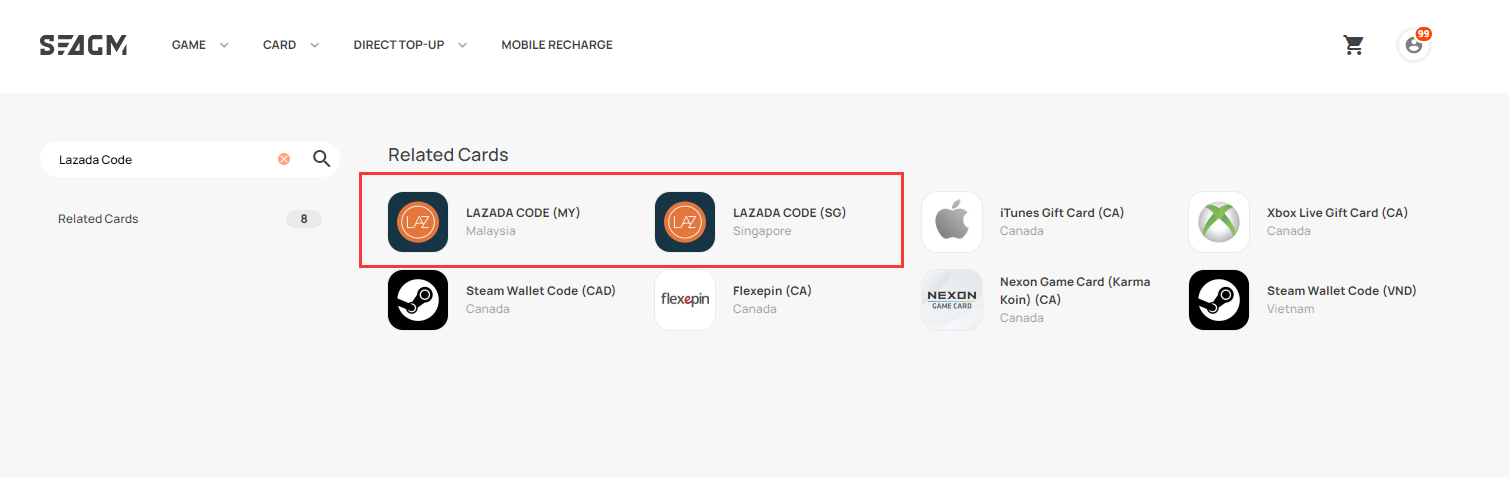Open the MOBILE RECHARGE menu item

pos(557,45)
